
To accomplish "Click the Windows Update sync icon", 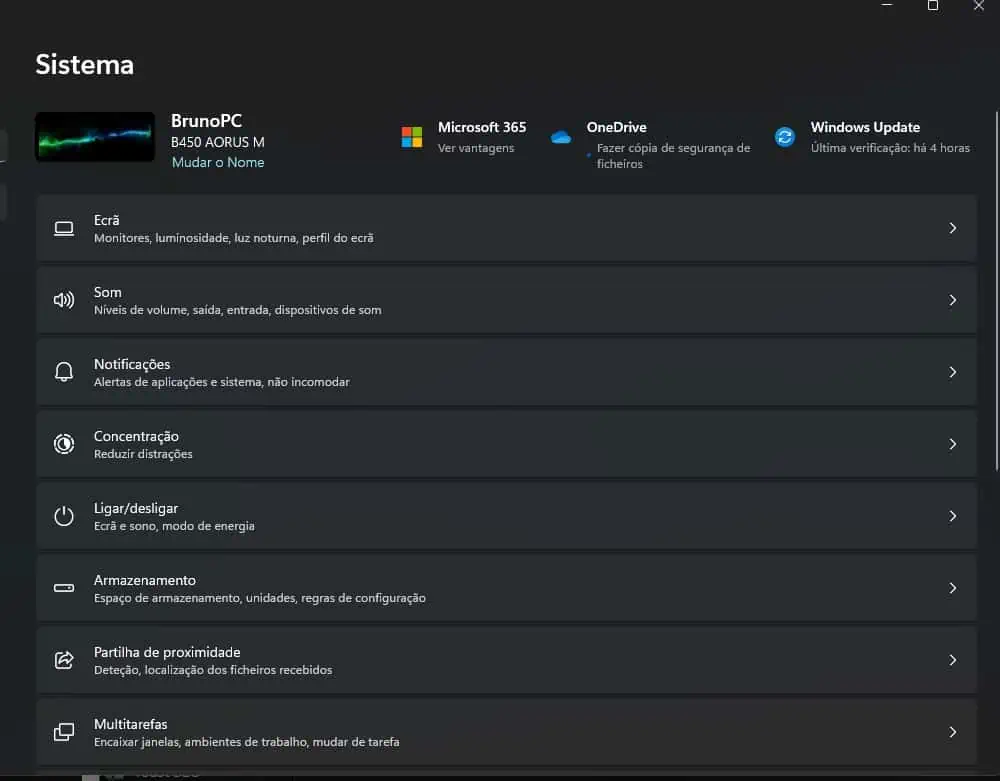I will (x=785, y=137).
